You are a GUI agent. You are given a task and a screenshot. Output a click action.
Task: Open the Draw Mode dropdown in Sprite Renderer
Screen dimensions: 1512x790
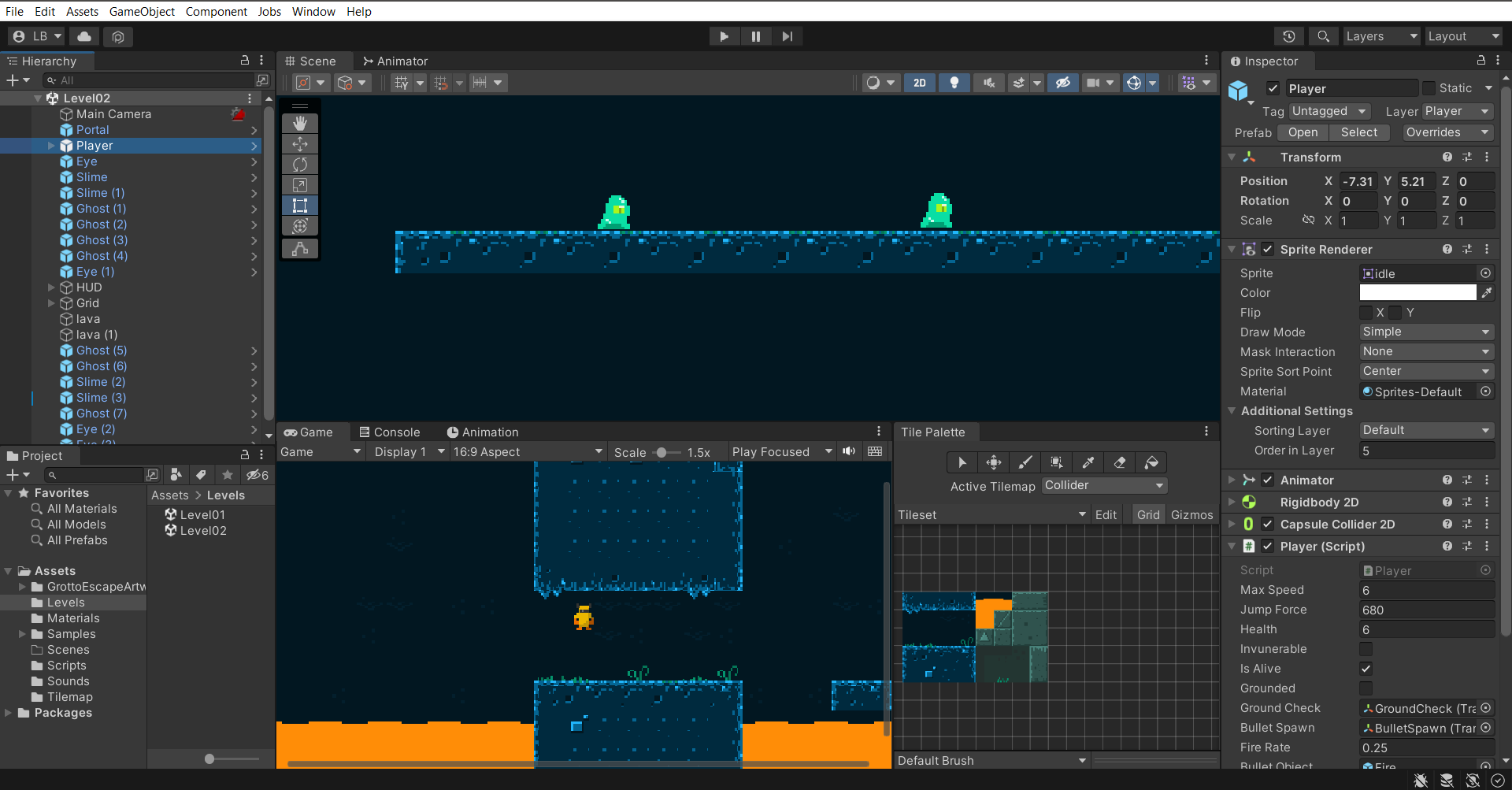[x=1425, y=332]
